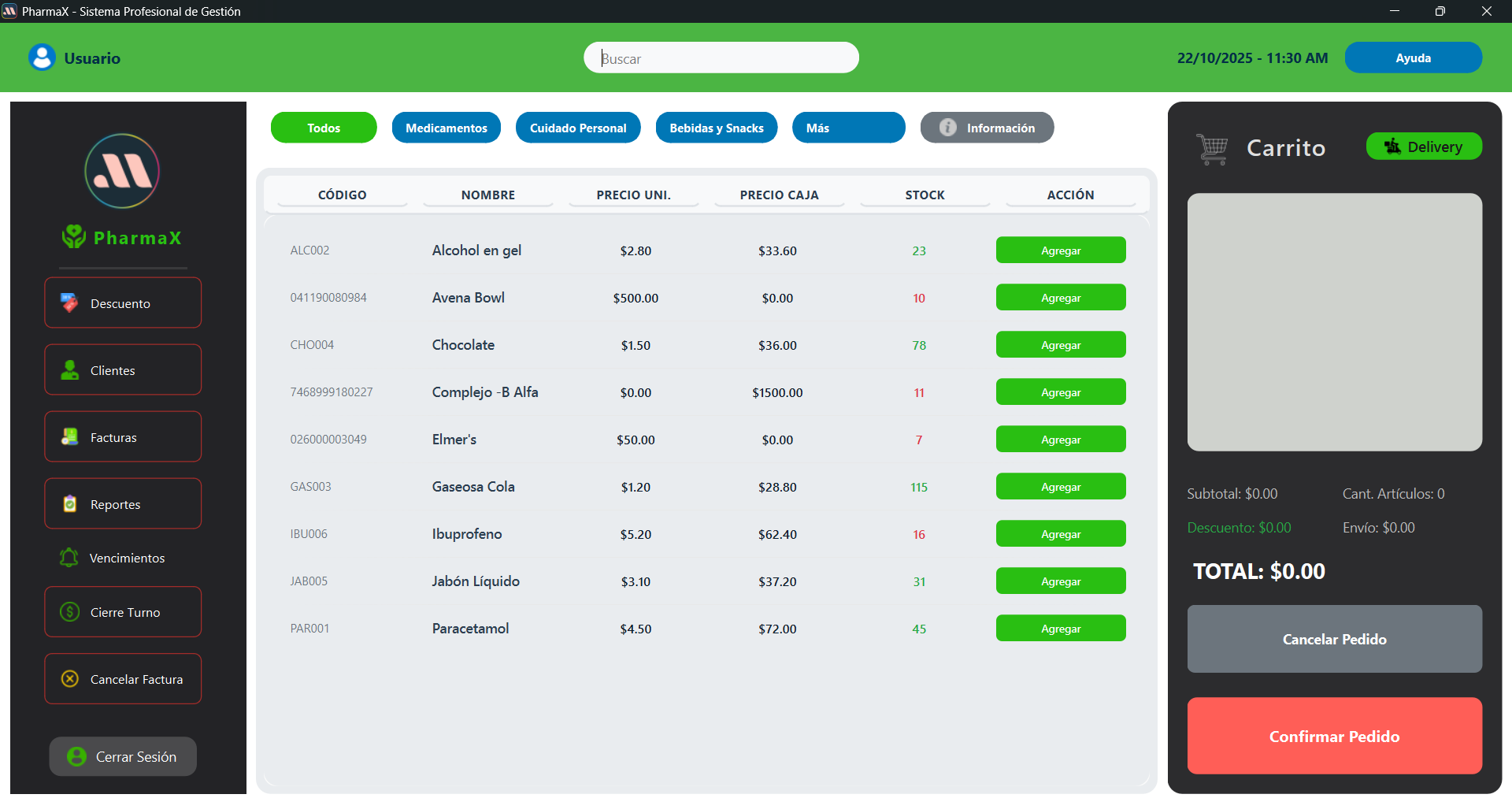Click the Confirmar Pedido button

tap(1334, 736)
